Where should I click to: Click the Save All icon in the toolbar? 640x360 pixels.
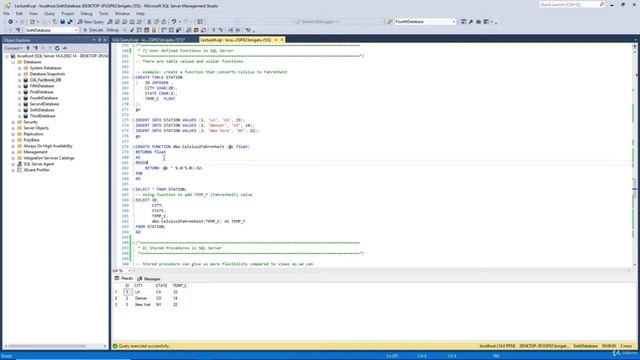[x=70, y=22]
